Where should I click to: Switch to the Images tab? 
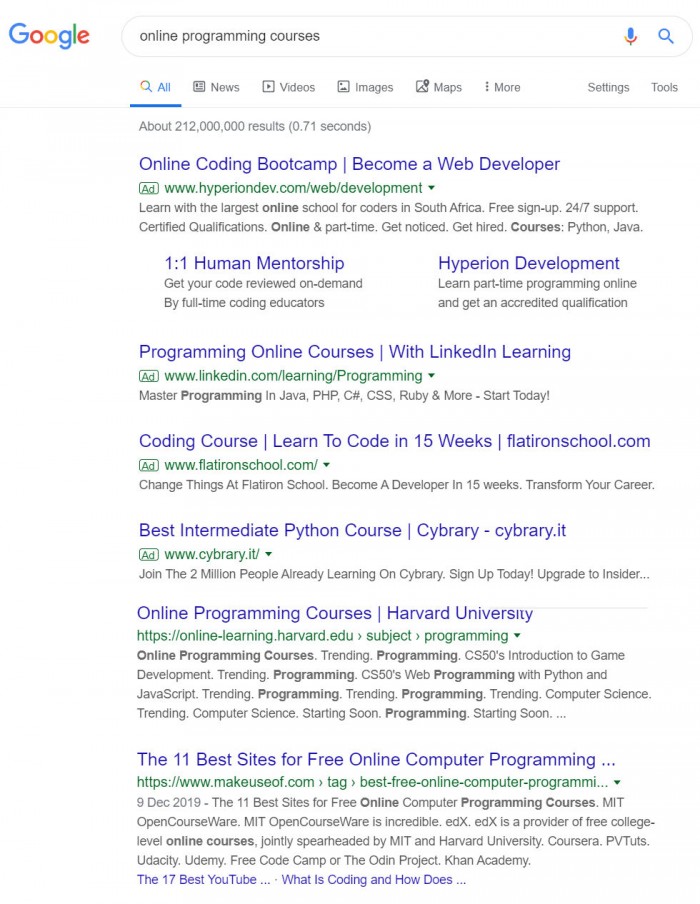(365, 87)
